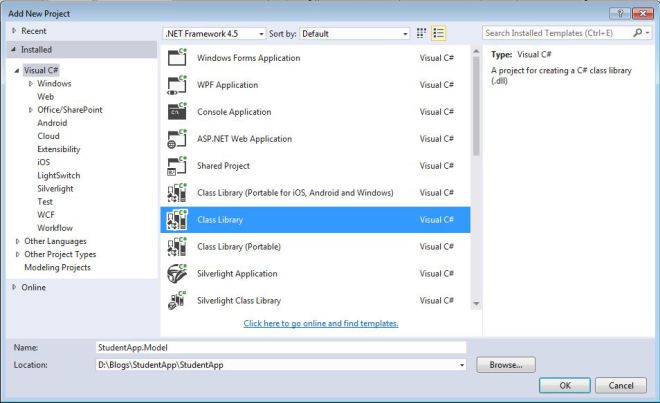Select the Silverlight Class Library name
The width and height of the screenshot is (660, 403).
point(239,301)
